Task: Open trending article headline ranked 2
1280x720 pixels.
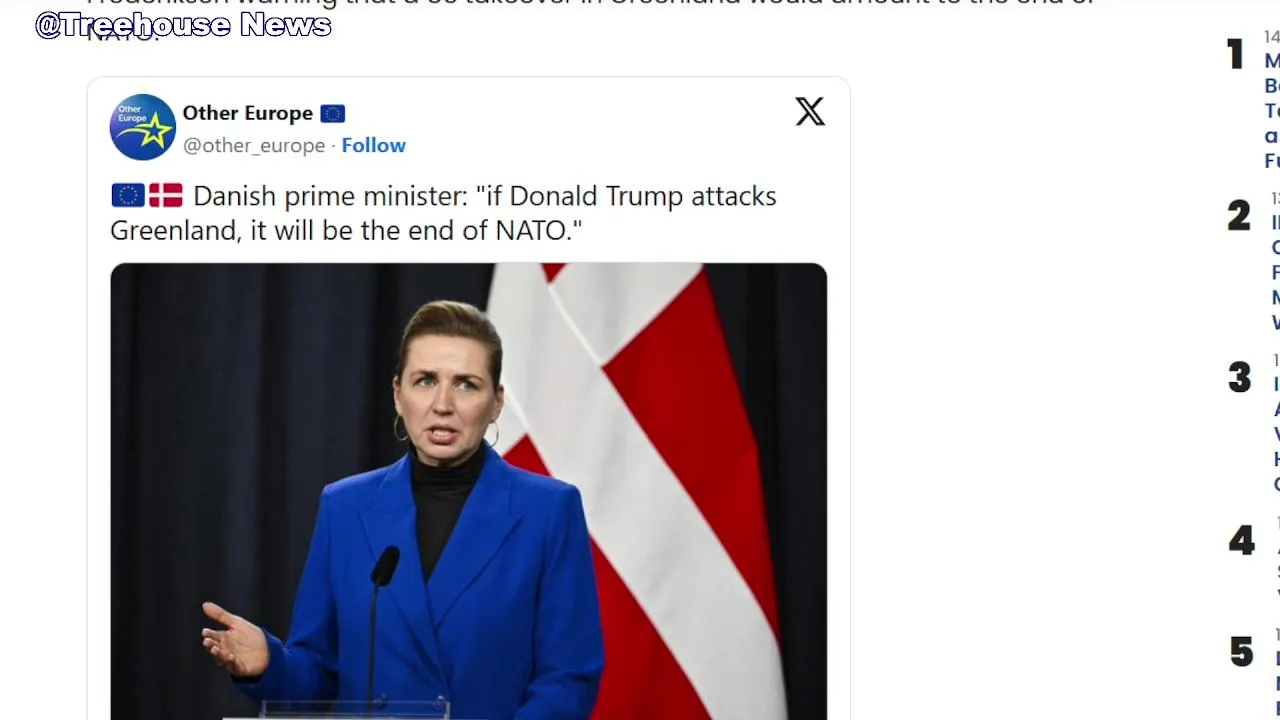Action: pyautogui.click(x=1275, y=272)
